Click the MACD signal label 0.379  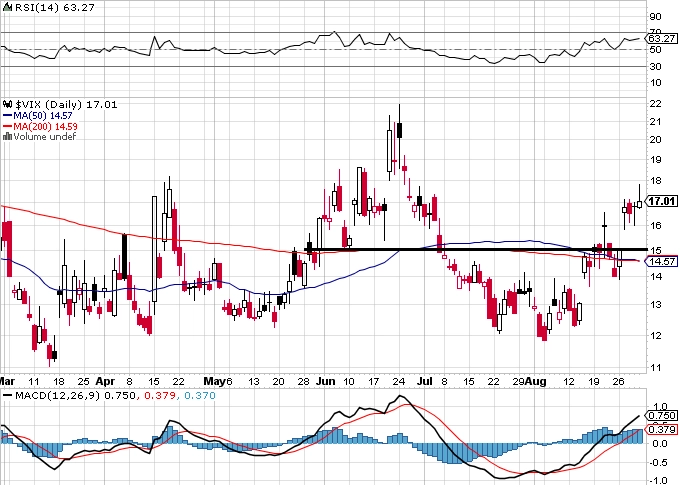coord(661,429)
